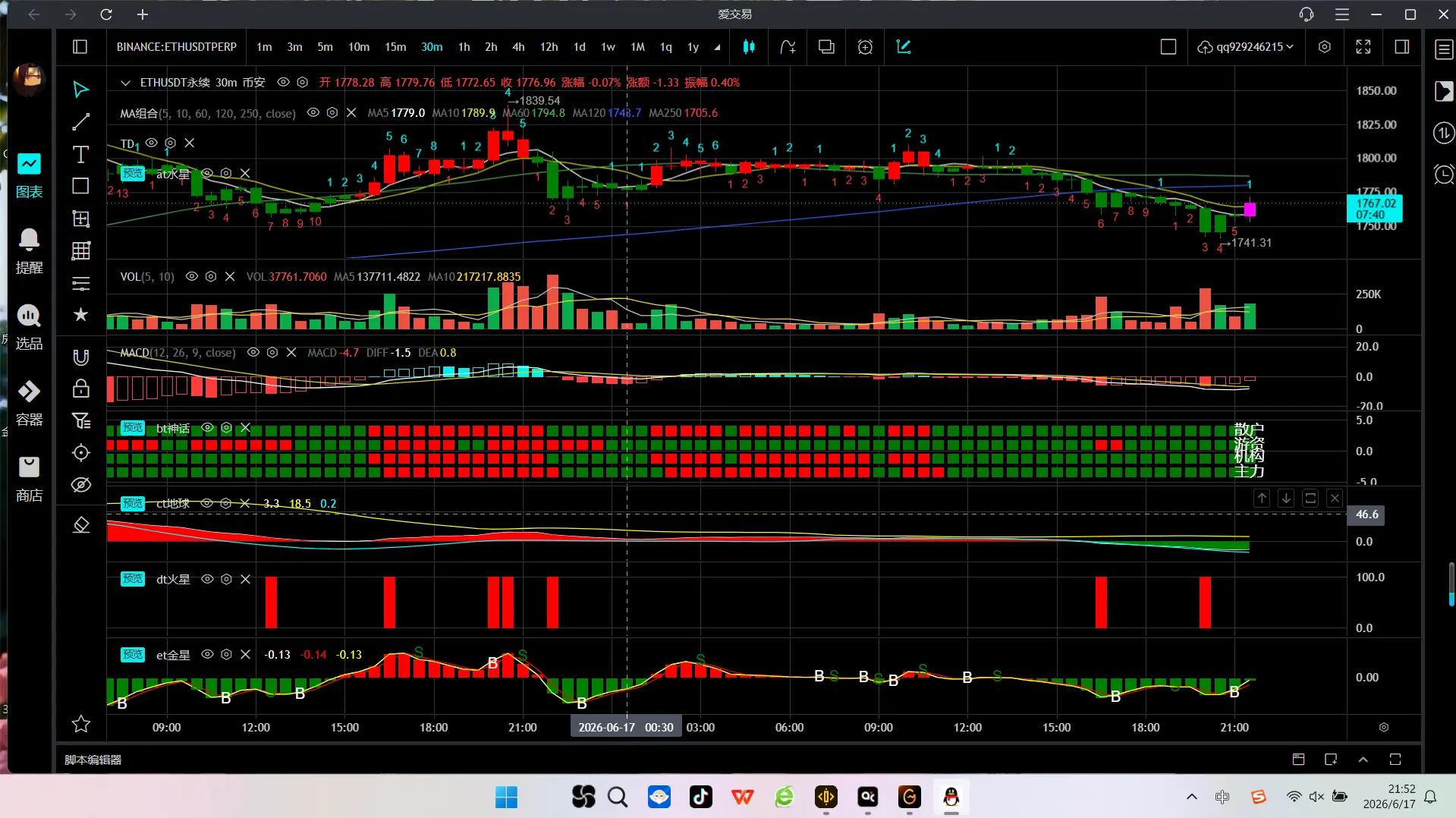Screen dimensions: 1456x818
Task: Hide the VOL indicator with eye icon
Action: coord(192,276)
